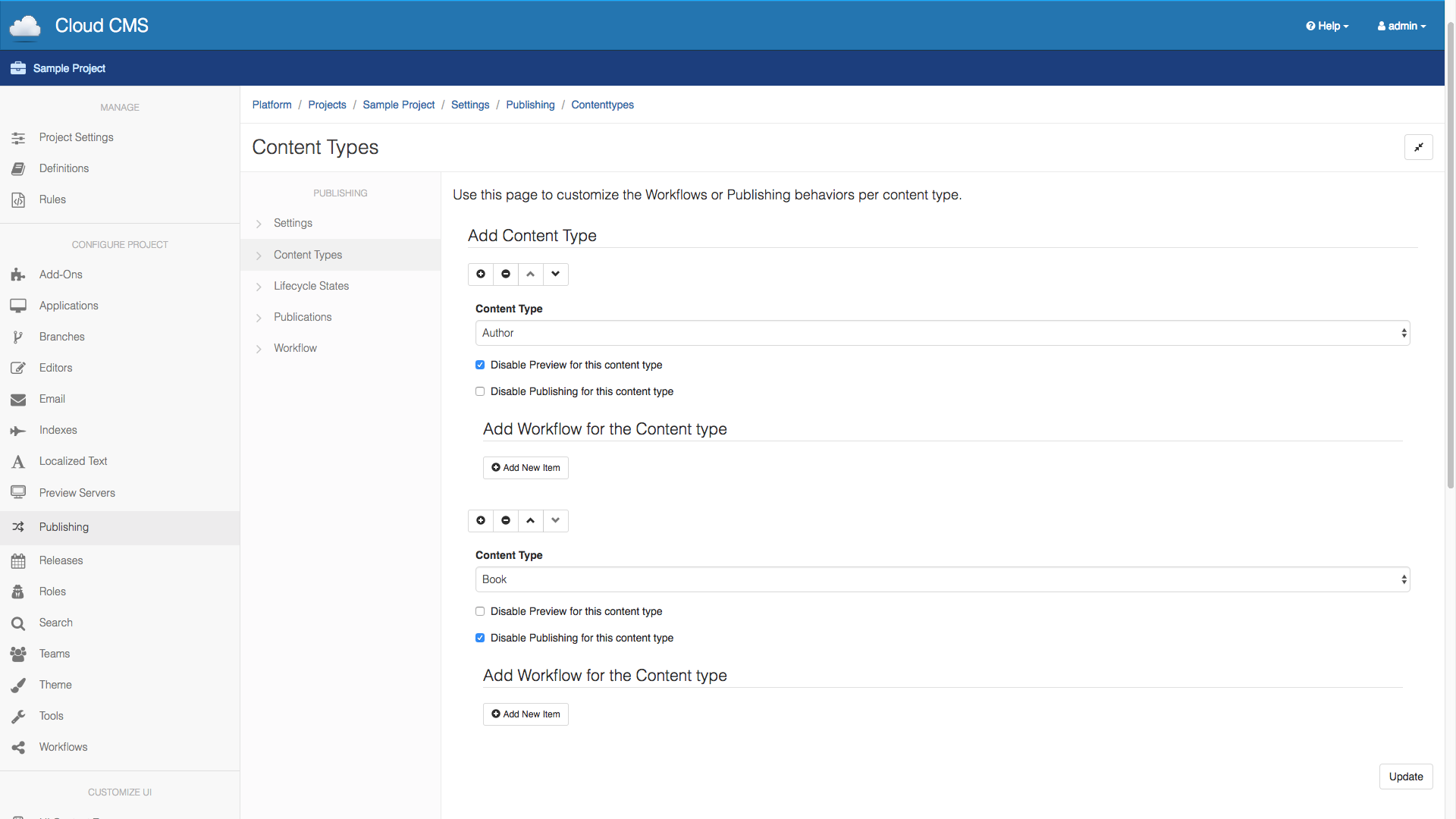
Task: Click Add New Item under Author workflow
Action: [x=526, y=468]
